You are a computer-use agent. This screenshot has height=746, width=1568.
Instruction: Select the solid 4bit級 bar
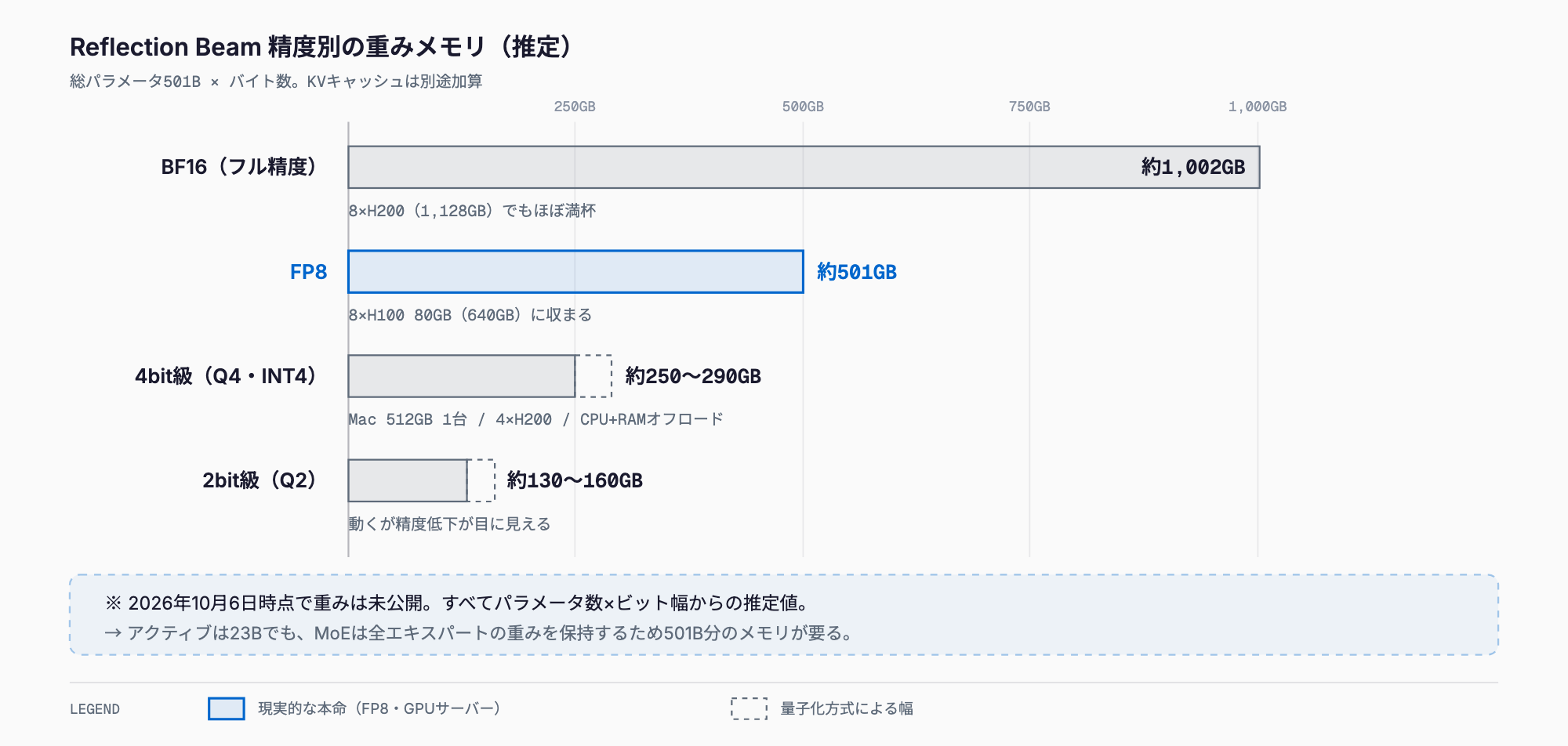click(462, 376)
